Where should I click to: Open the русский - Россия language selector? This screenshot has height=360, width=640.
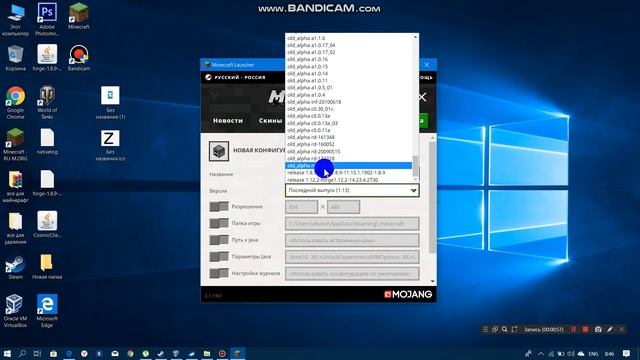(x=236, y=77)
